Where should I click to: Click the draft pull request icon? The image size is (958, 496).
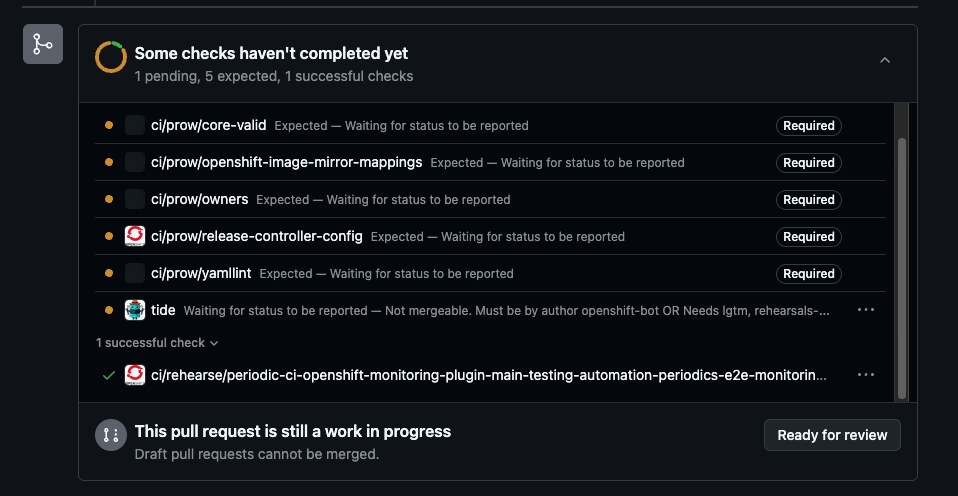(110, 435)
